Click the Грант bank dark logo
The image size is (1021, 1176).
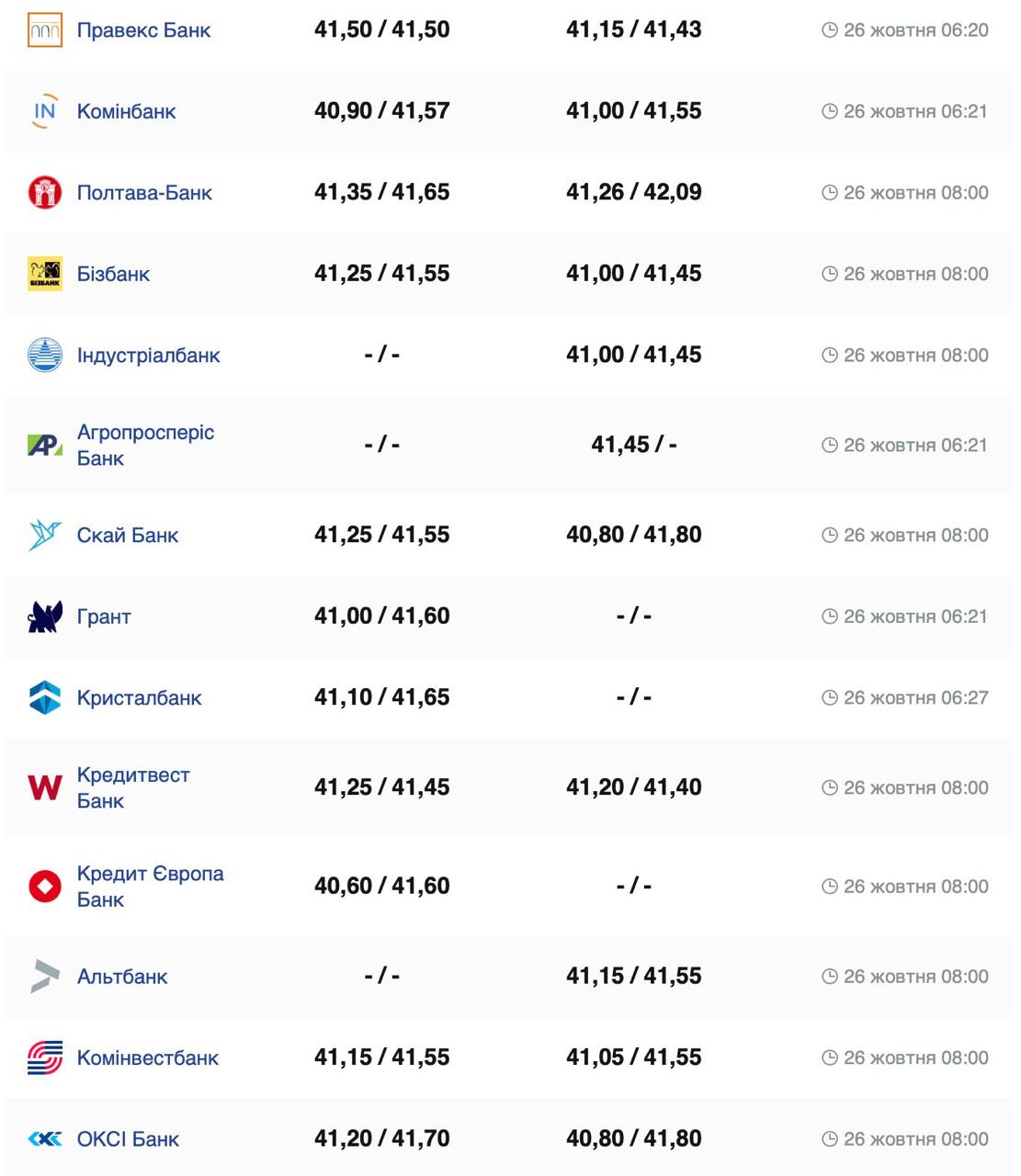[x=45, y=616]
